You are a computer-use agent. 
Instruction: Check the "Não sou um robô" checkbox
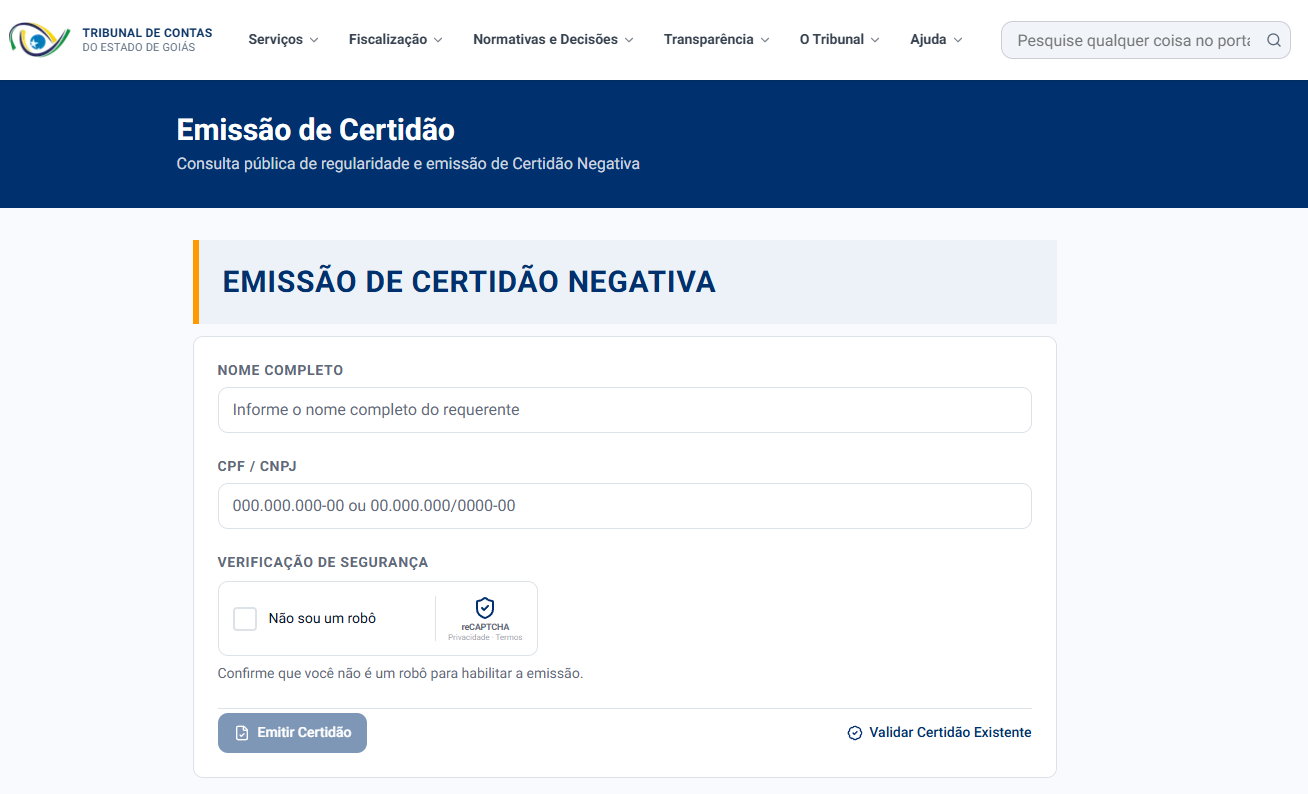pyautogui.click(x=245, y=619)
